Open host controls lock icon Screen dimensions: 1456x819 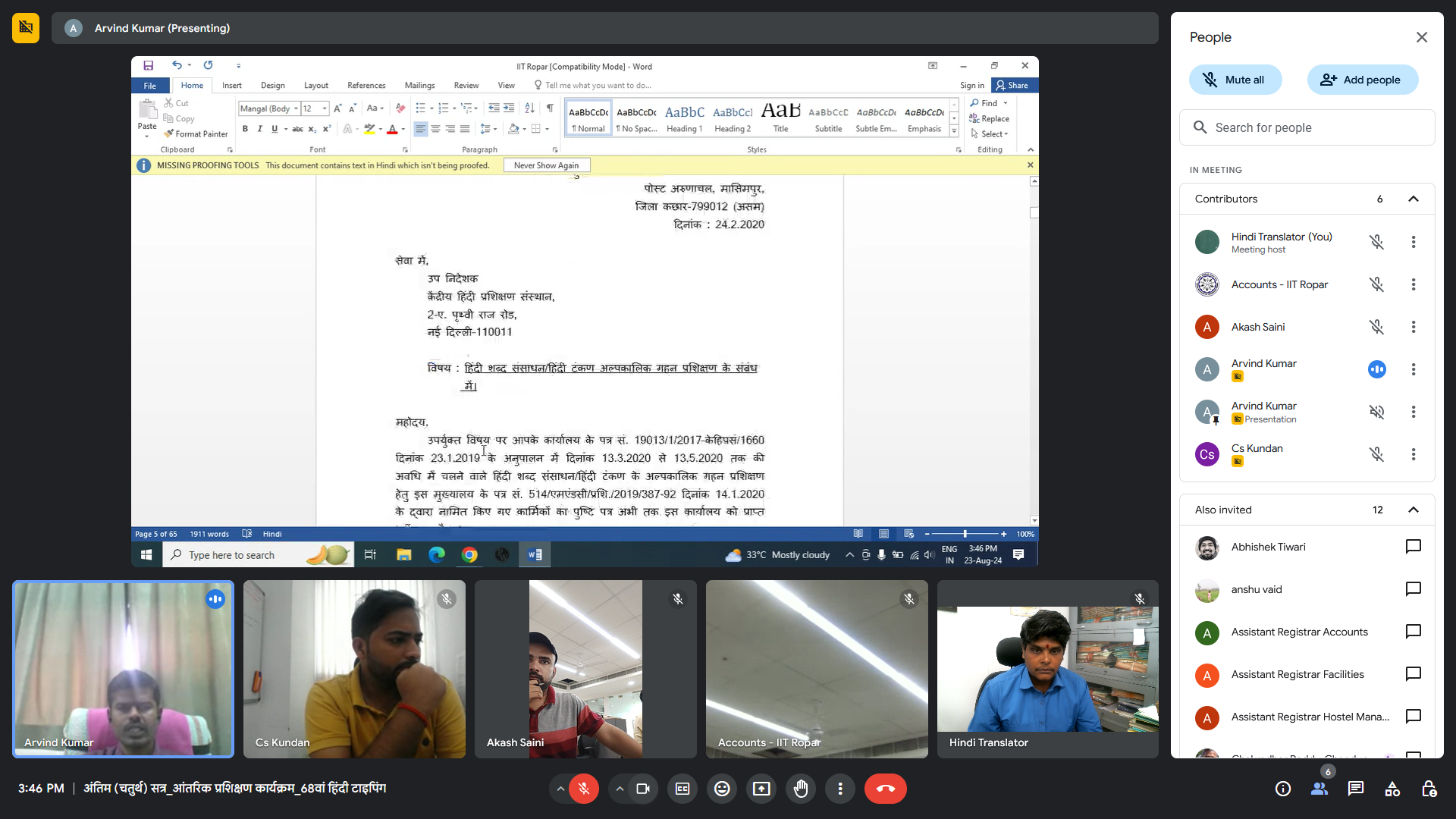tap(1429, 789)
